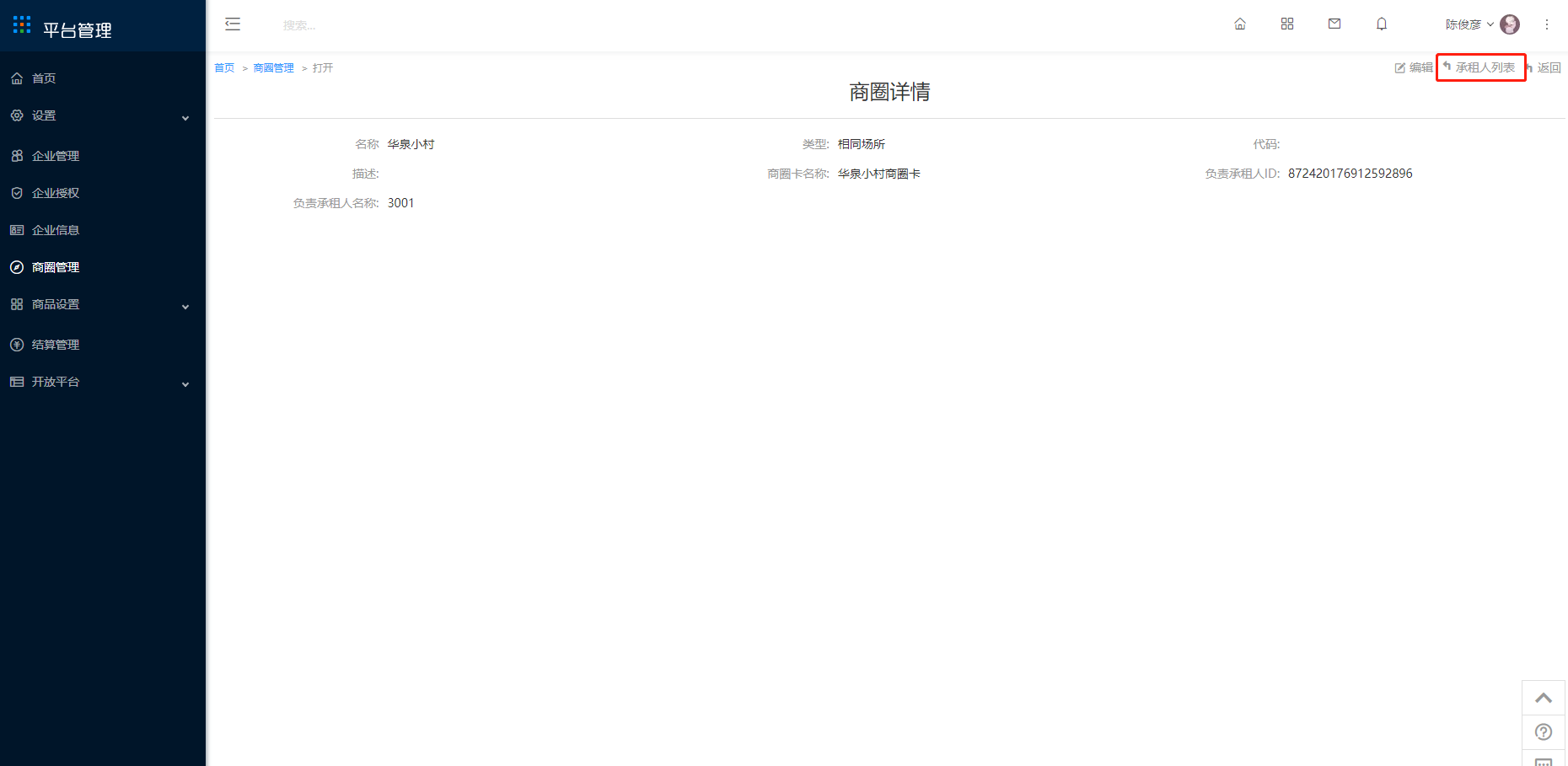
Task: Click the ID value 872420176912592896
Action: [x=1351, y=174]
